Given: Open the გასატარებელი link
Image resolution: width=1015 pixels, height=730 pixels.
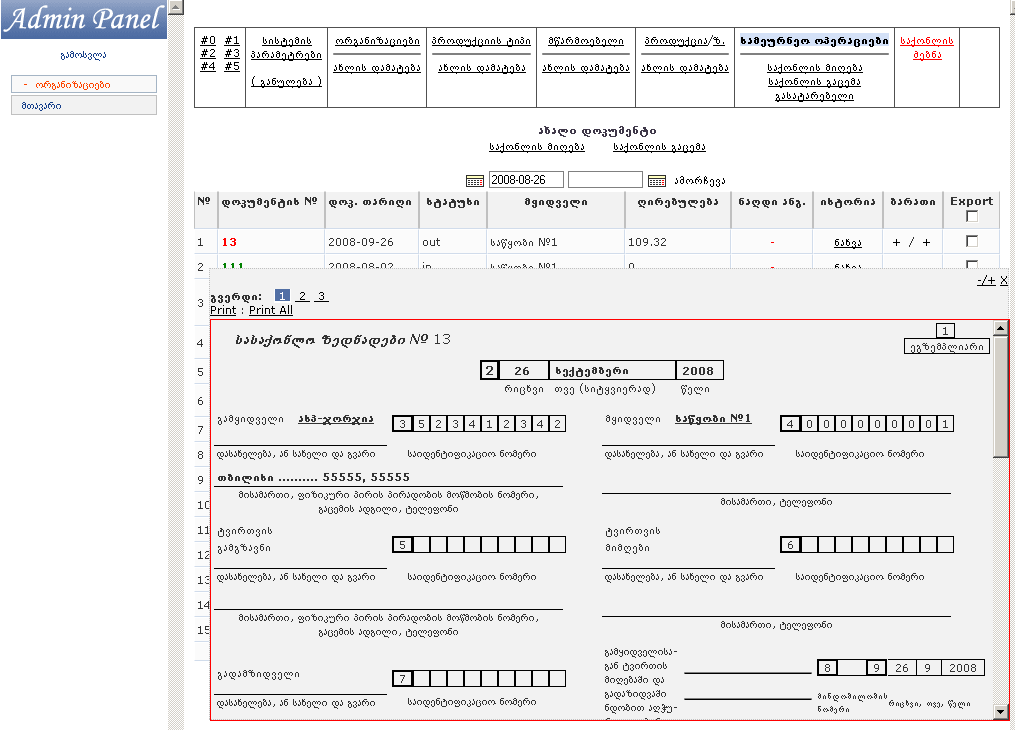Looking at the screenshot, I should pos(814,96).
